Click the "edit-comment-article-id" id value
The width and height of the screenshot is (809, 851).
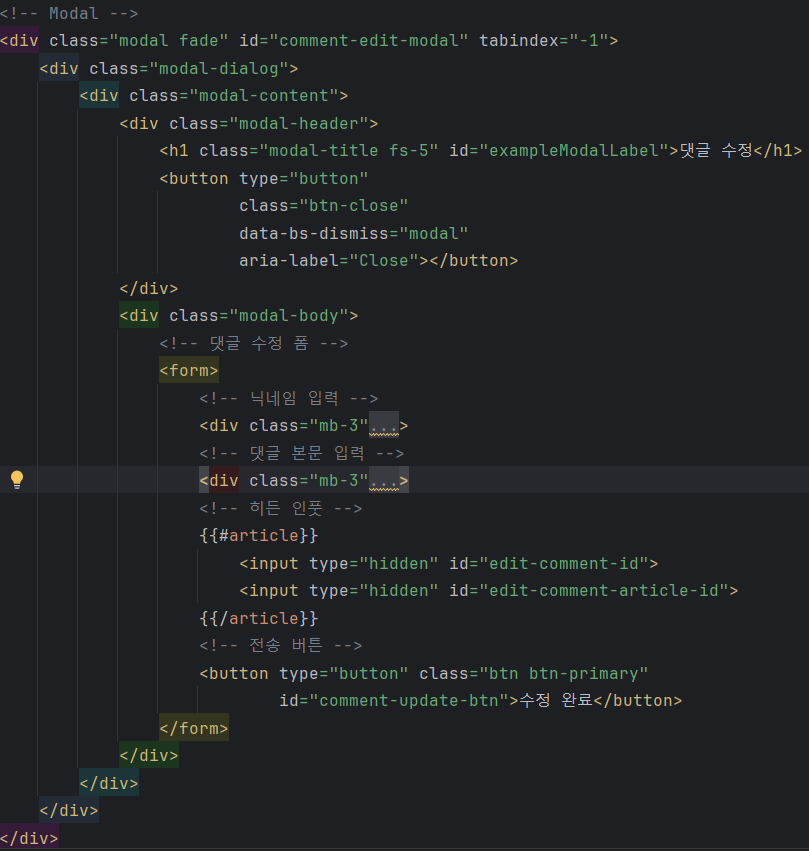[604, 590]
